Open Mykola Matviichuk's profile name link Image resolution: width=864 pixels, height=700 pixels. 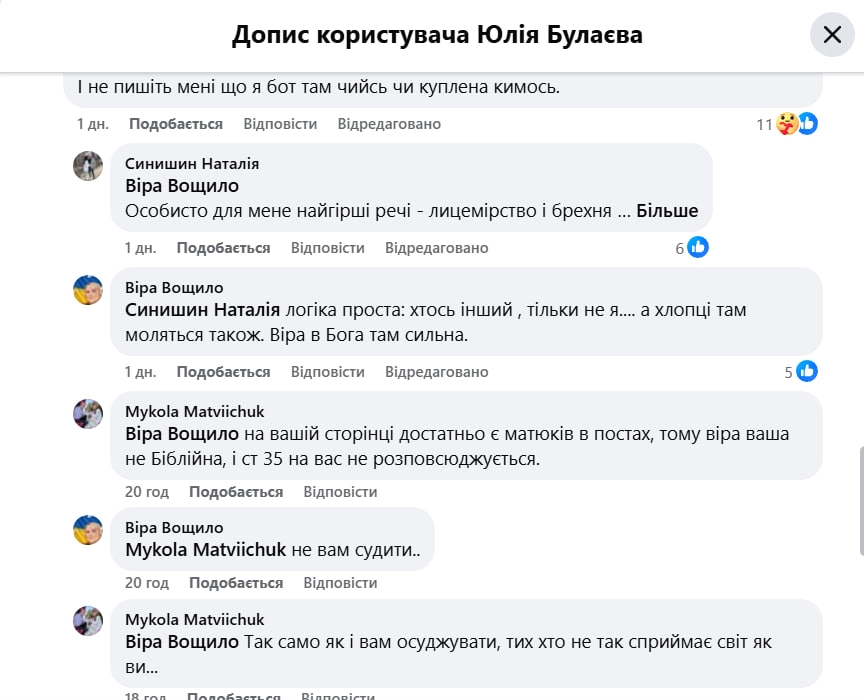pyautogui.click(x=194, y=411)
